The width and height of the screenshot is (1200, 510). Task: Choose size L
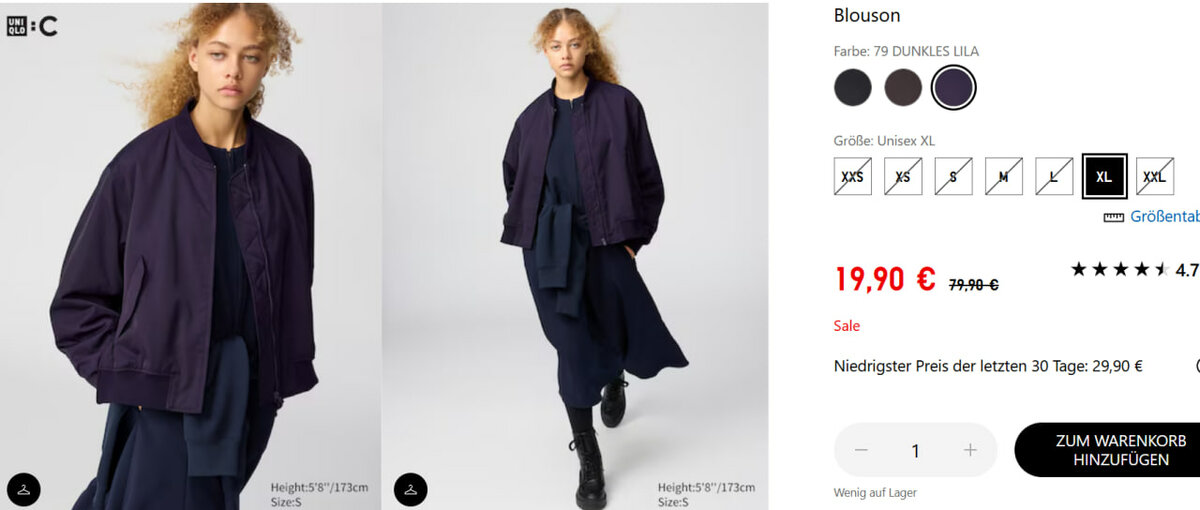[1054, 176]
